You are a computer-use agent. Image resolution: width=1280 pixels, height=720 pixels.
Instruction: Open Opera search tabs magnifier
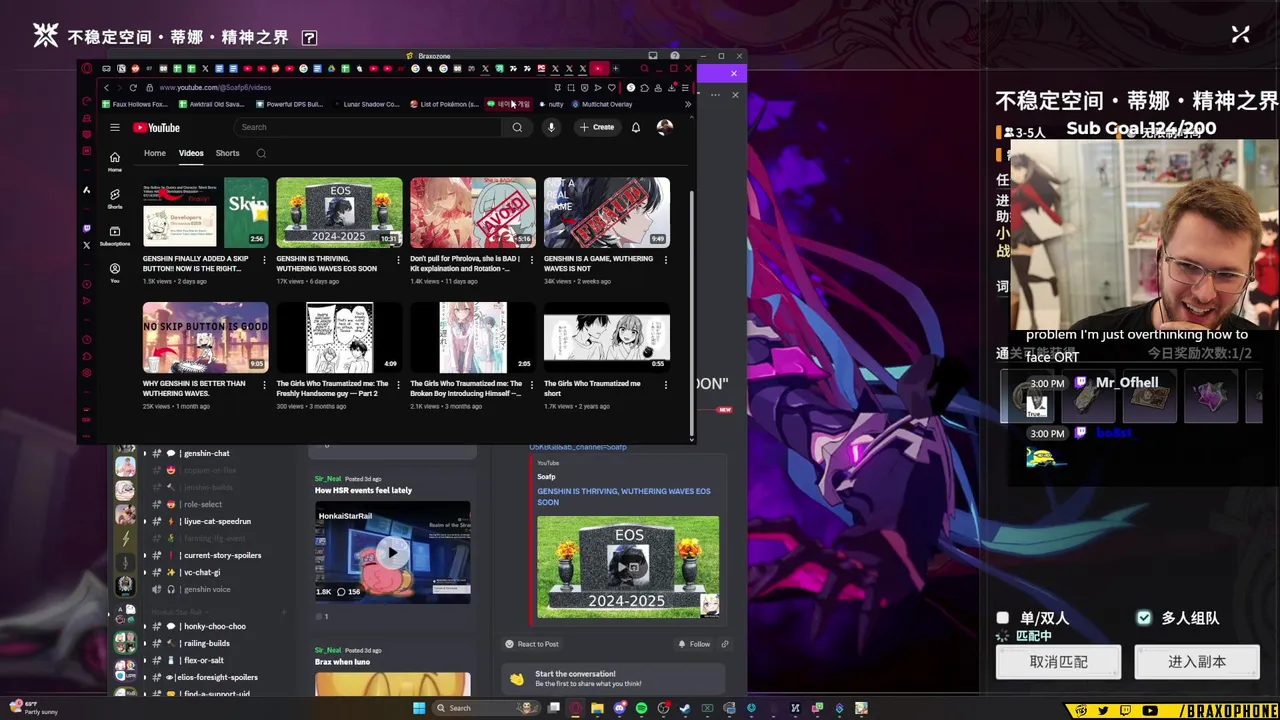pyautogui.click(x=645, y=68)
